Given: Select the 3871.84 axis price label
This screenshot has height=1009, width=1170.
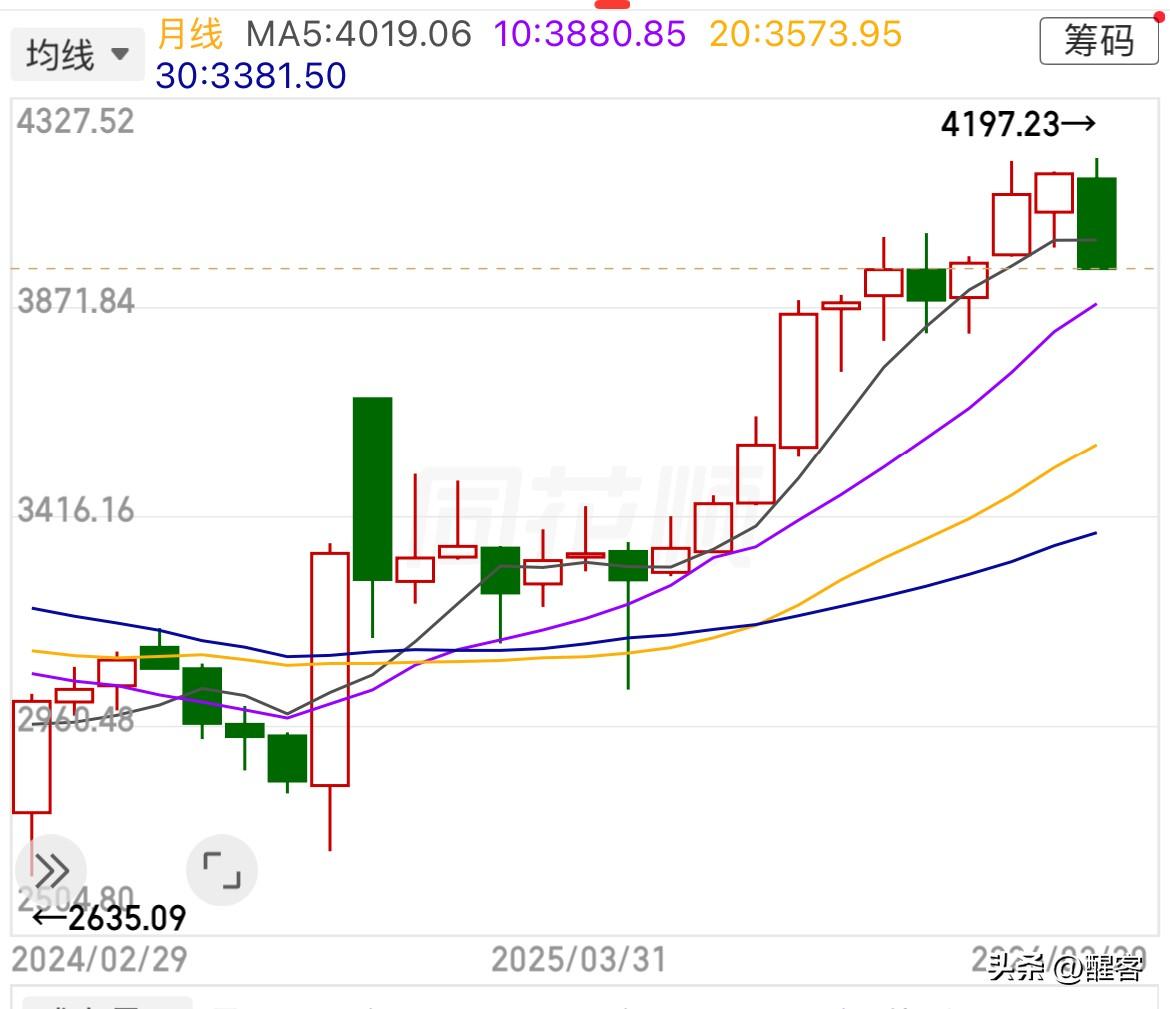Looking at the screenshot, I should click(76, 302).
